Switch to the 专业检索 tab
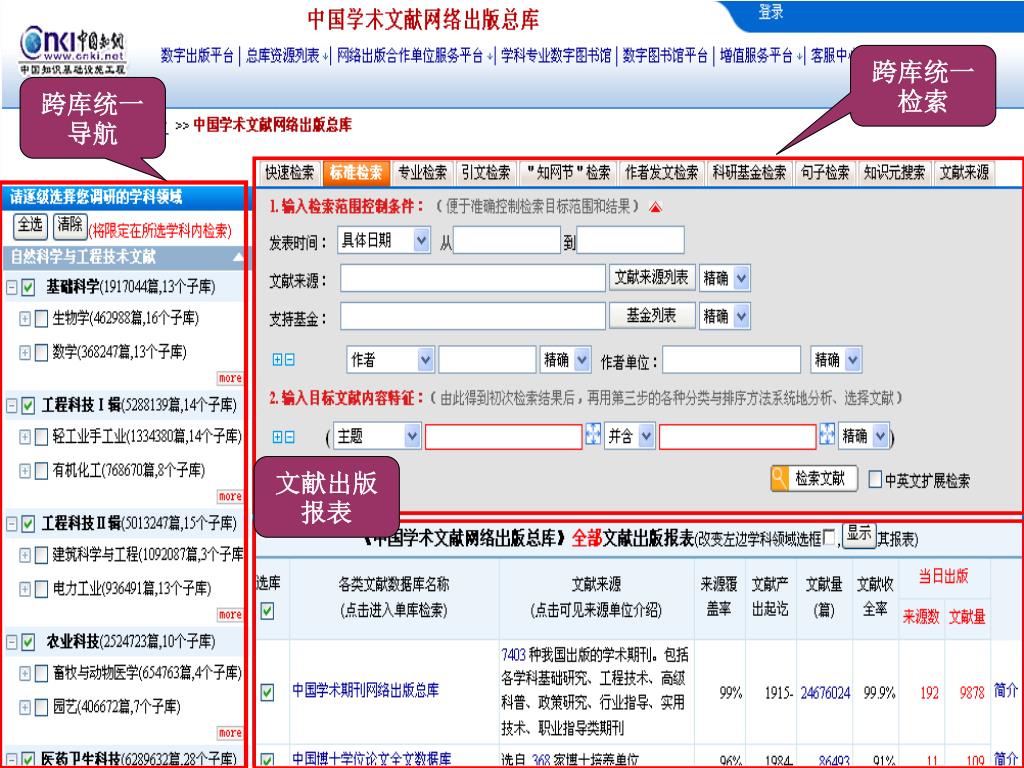The height and width of the screenshot is (768, 1024). (423, 173)
